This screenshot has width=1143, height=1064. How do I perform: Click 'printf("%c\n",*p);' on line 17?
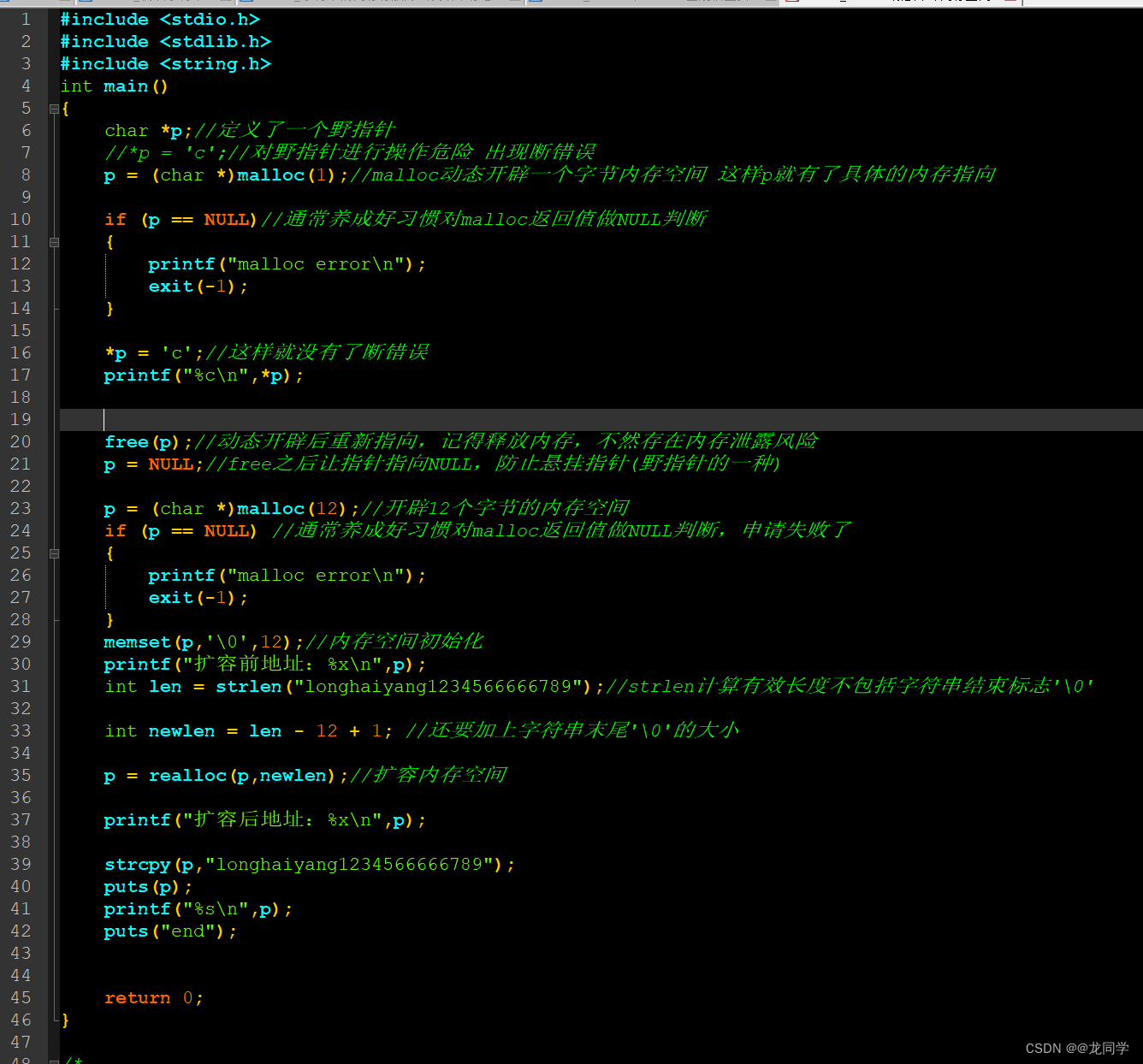pyautogui.click(x=204, y=375)
